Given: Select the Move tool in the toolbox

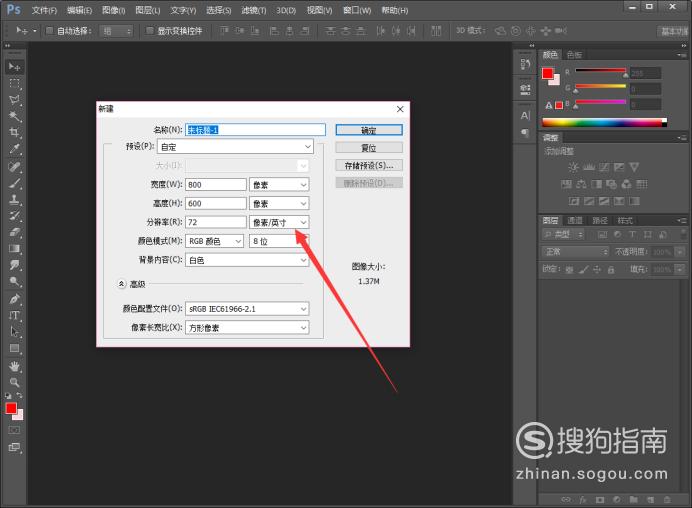Looking at the screenshot, I should point(14,67).
